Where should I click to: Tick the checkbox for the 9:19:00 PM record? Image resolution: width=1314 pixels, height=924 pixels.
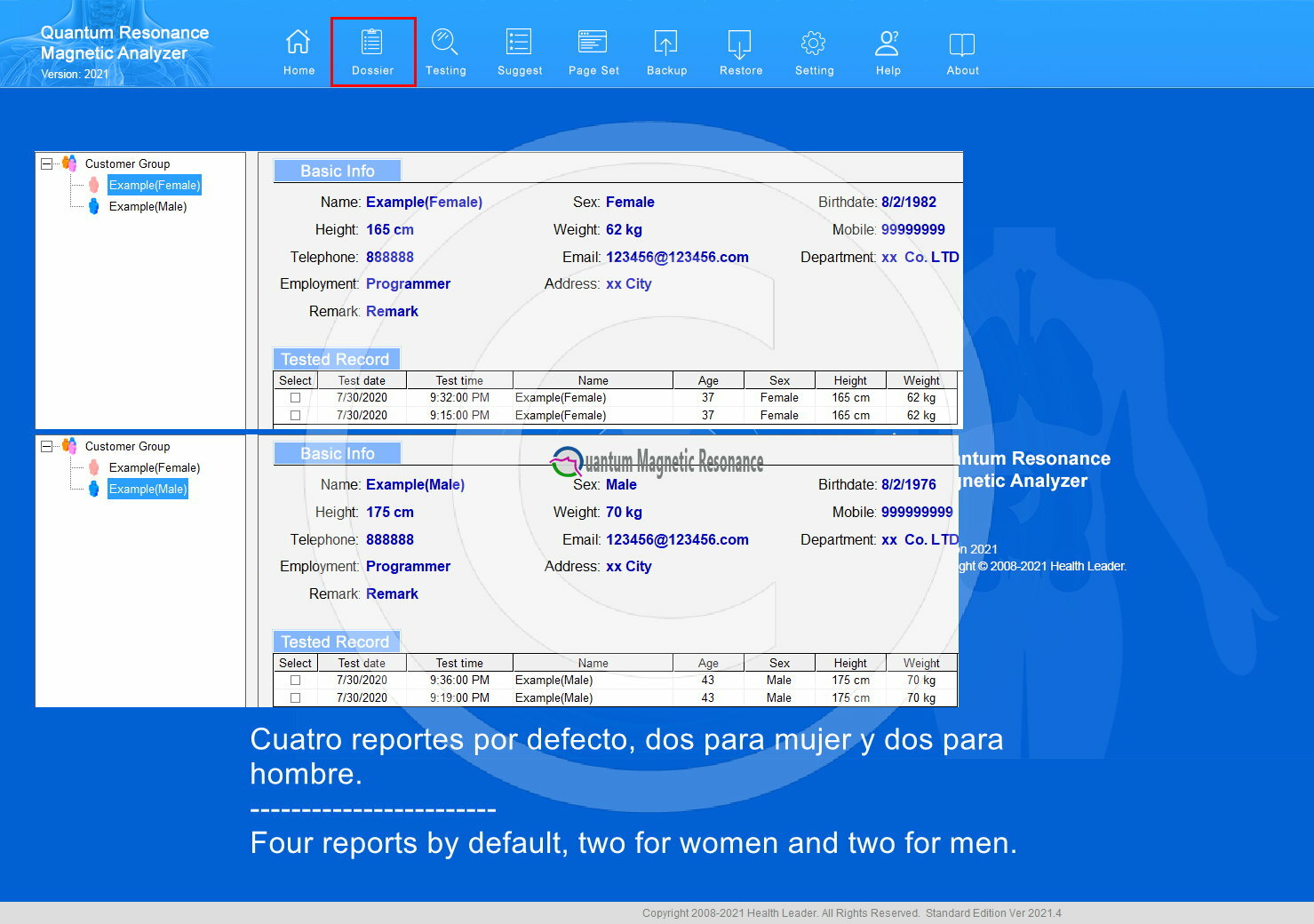(x=295, y=697)
